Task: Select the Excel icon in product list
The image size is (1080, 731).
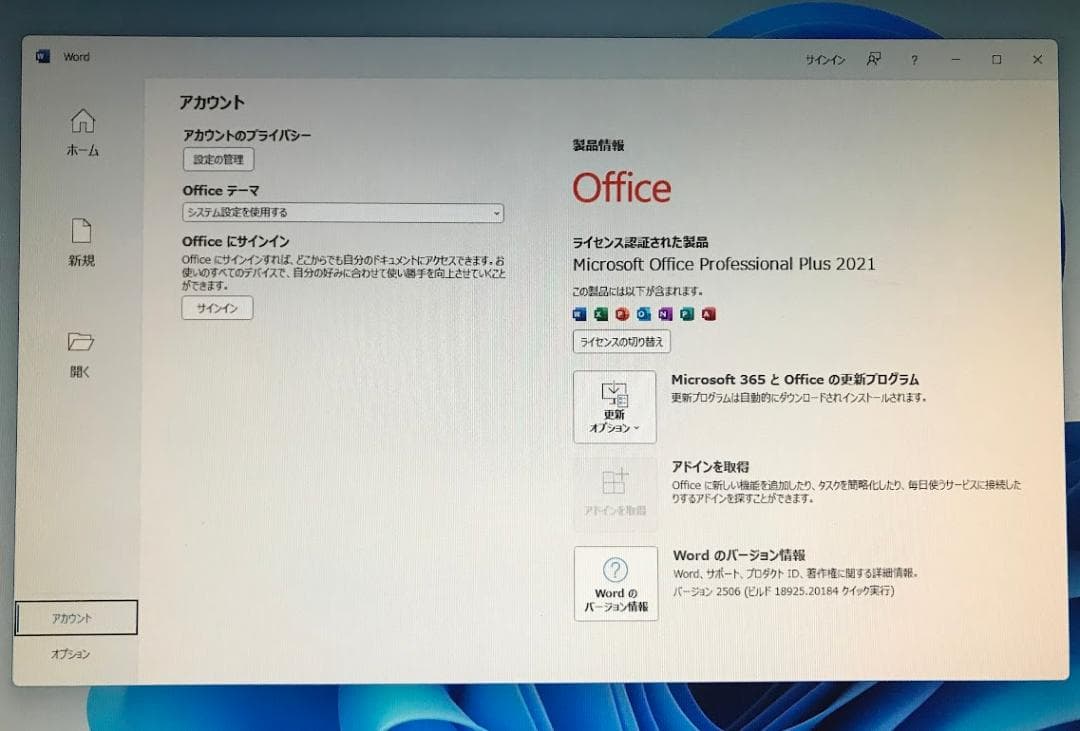Action: [x=601, y=313]
